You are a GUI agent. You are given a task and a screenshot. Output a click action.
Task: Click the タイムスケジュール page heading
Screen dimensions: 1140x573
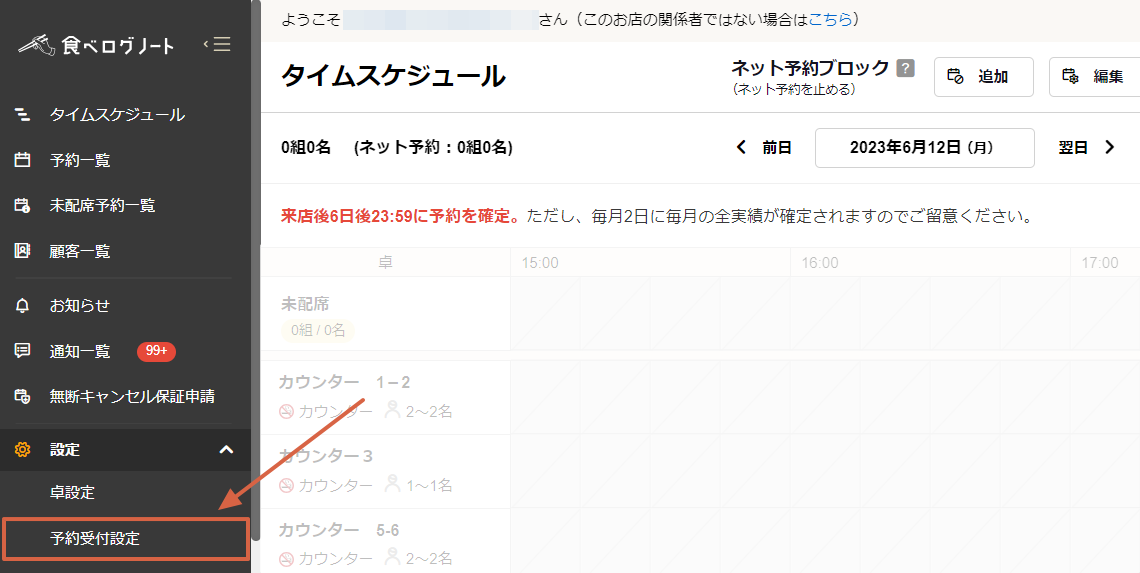pyautogui.click(x=393, y=76)
